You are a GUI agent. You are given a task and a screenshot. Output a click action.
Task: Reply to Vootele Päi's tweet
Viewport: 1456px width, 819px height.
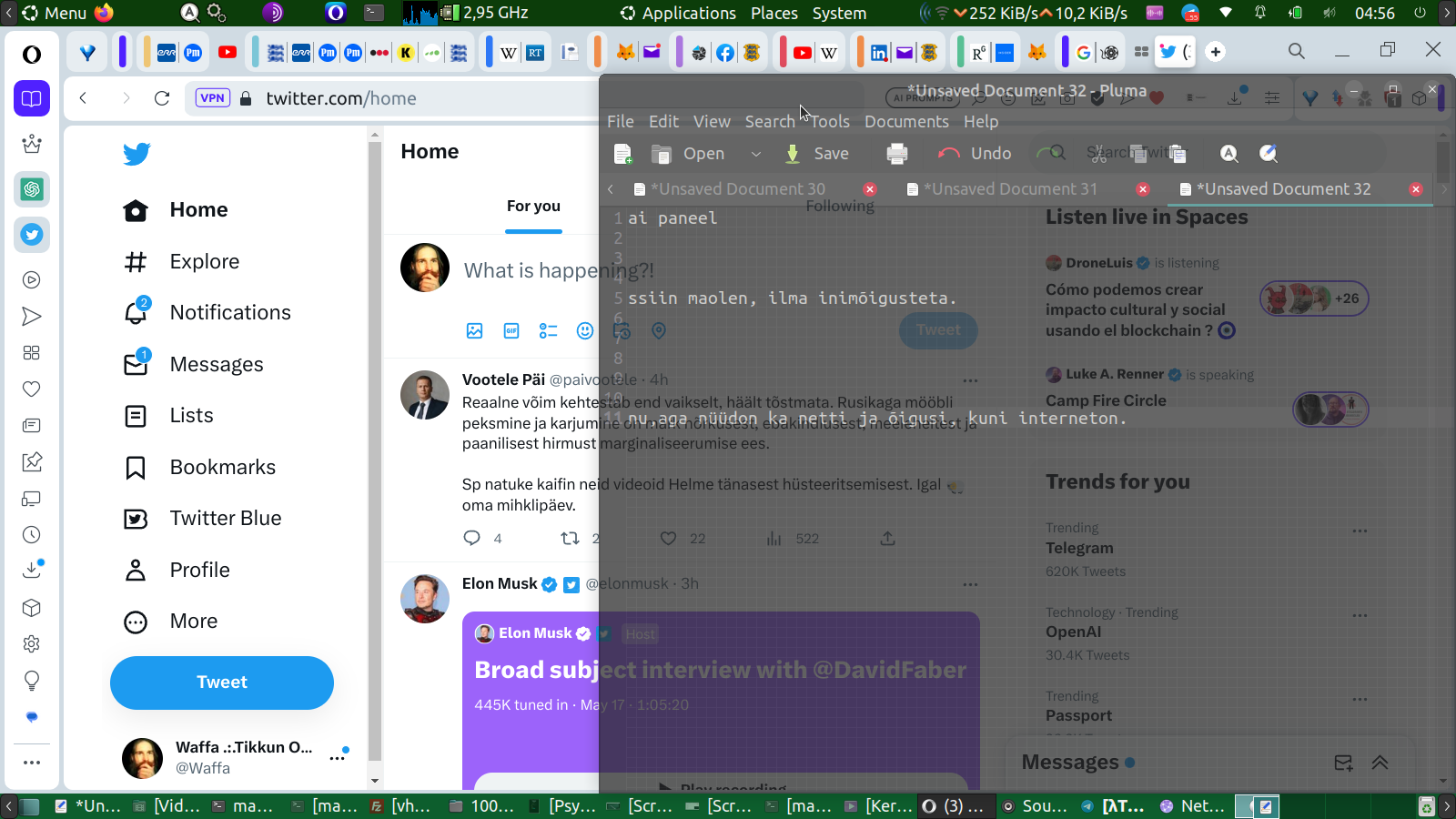pyautogui.click(x=471, y=538)
